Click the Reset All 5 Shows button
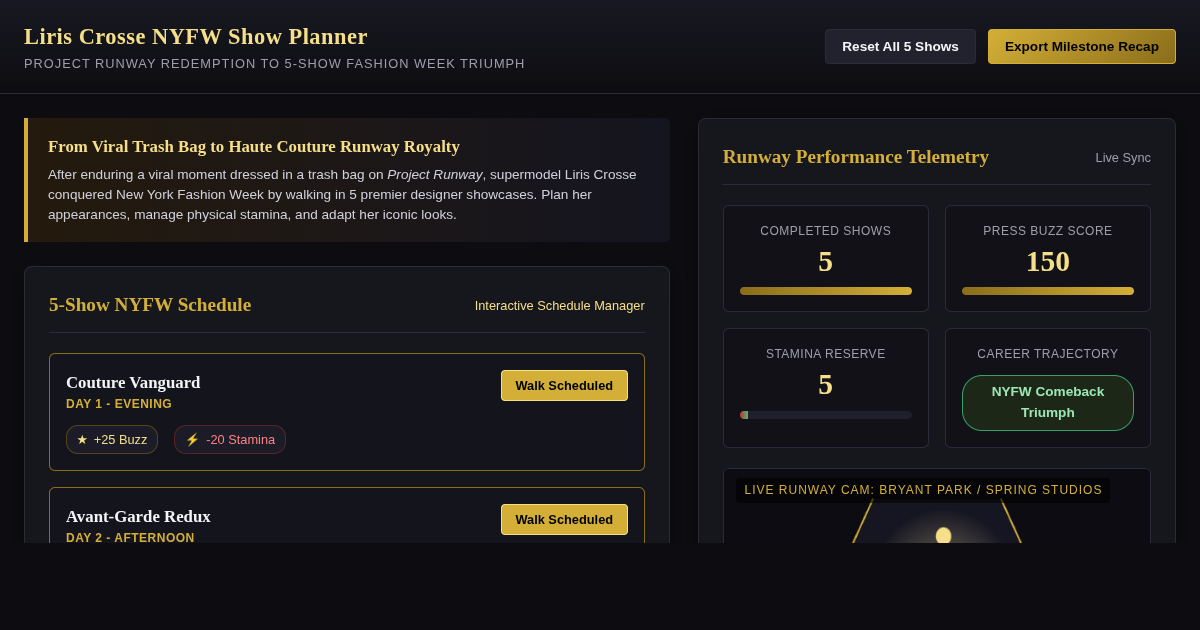This screenshot has height=630, width=1200. [x=900, y=46]
